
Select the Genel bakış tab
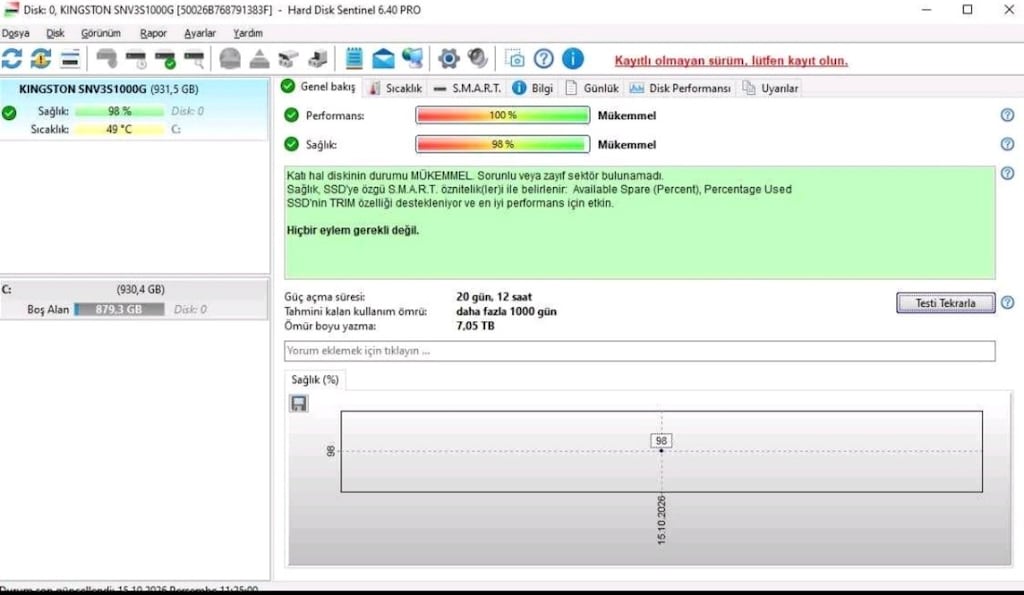319,87
